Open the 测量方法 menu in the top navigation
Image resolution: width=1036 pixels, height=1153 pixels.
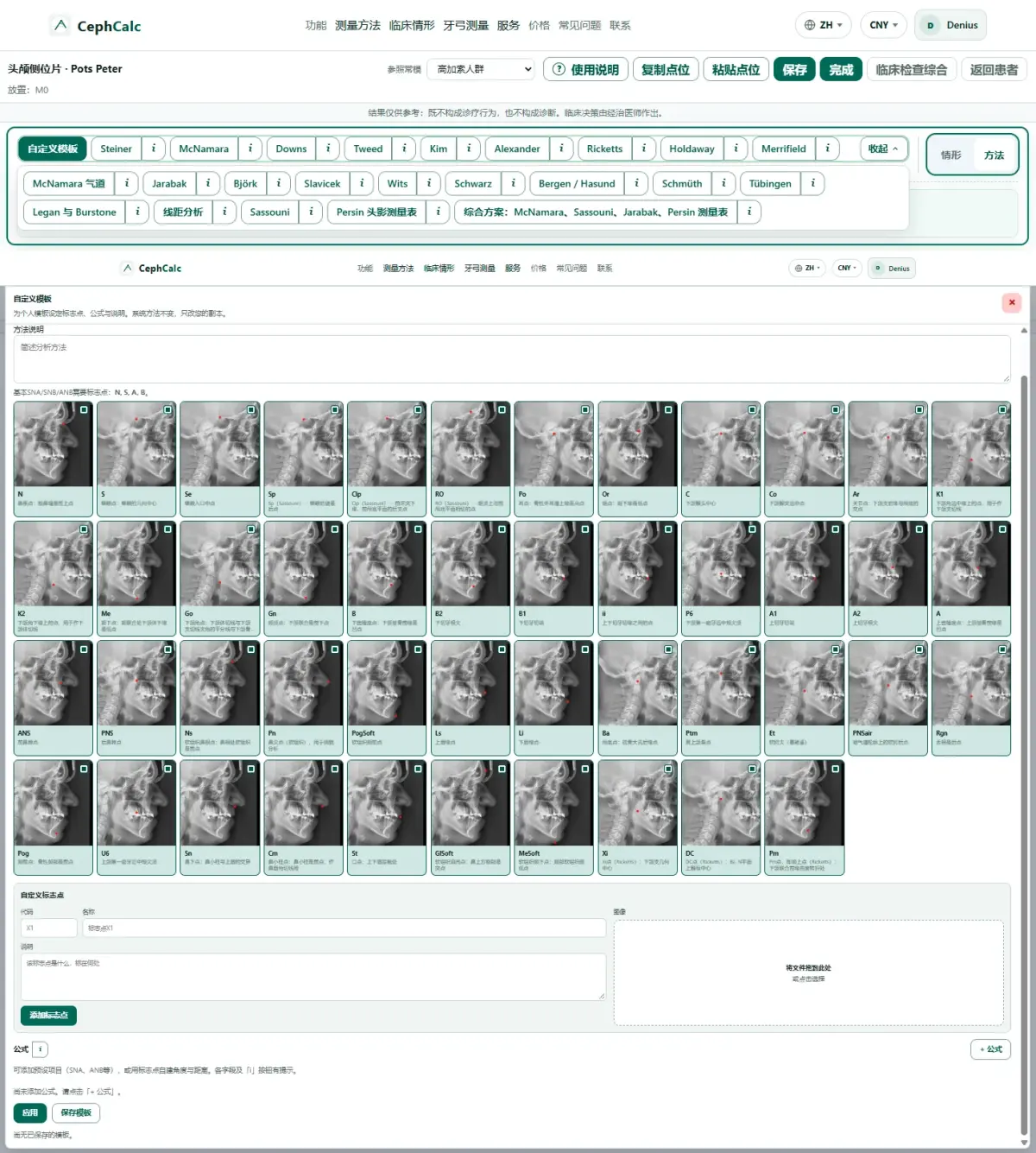click(357, 26)
